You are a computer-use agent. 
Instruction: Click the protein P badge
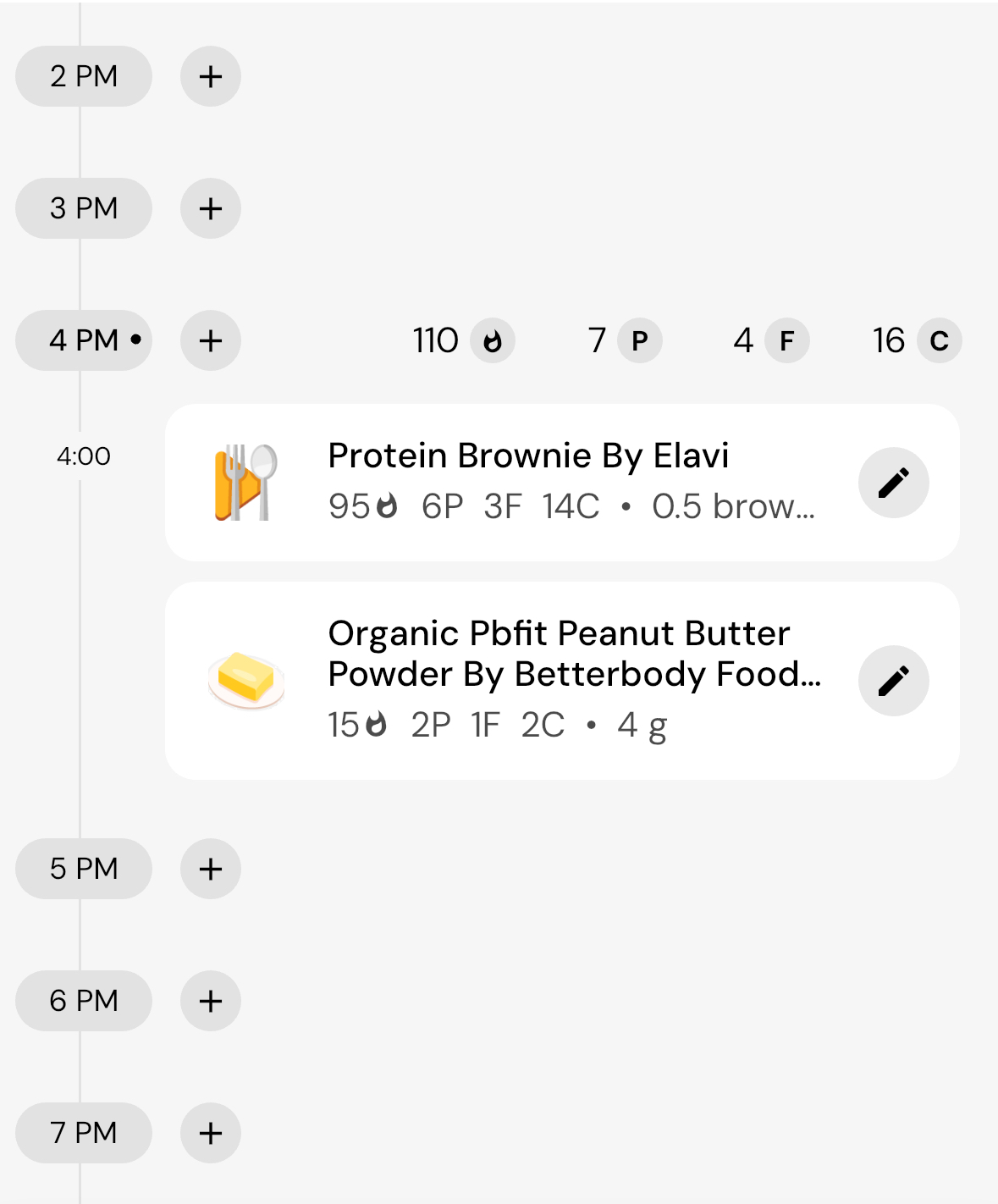[640, 340]
